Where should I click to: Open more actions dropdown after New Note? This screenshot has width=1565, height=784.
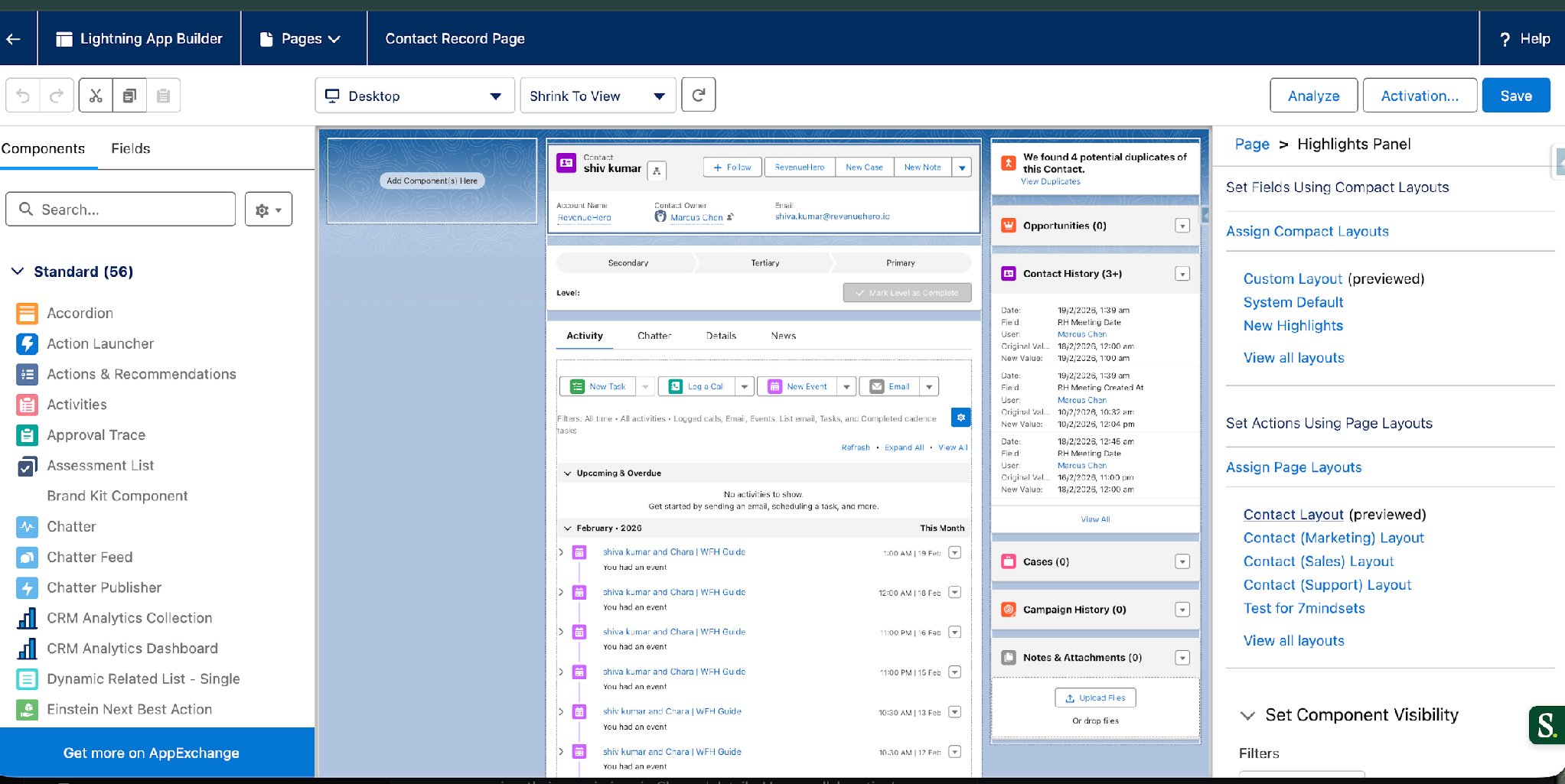coord(962,168)
